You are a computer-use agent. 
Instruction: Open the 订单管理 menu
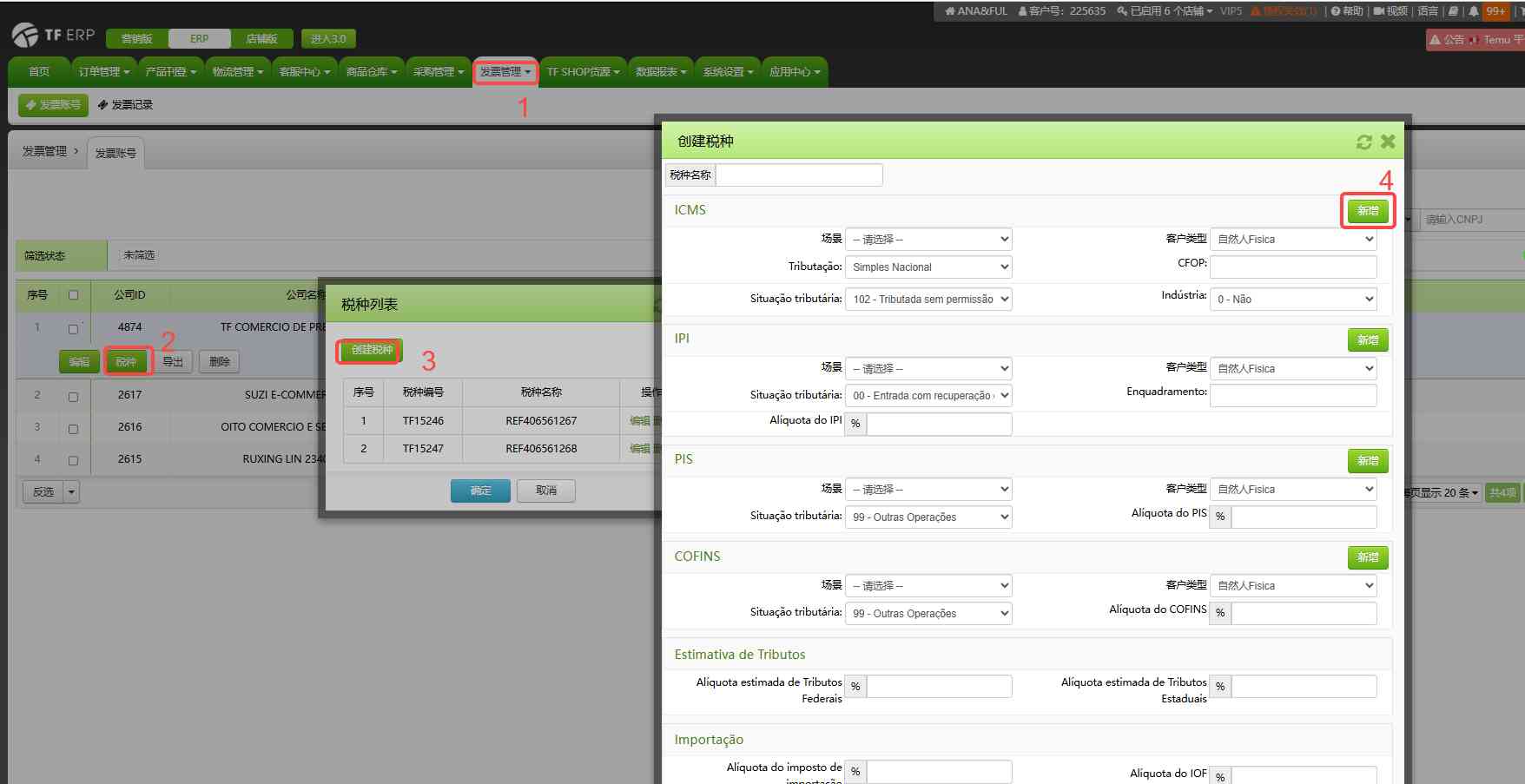[103, 72]
